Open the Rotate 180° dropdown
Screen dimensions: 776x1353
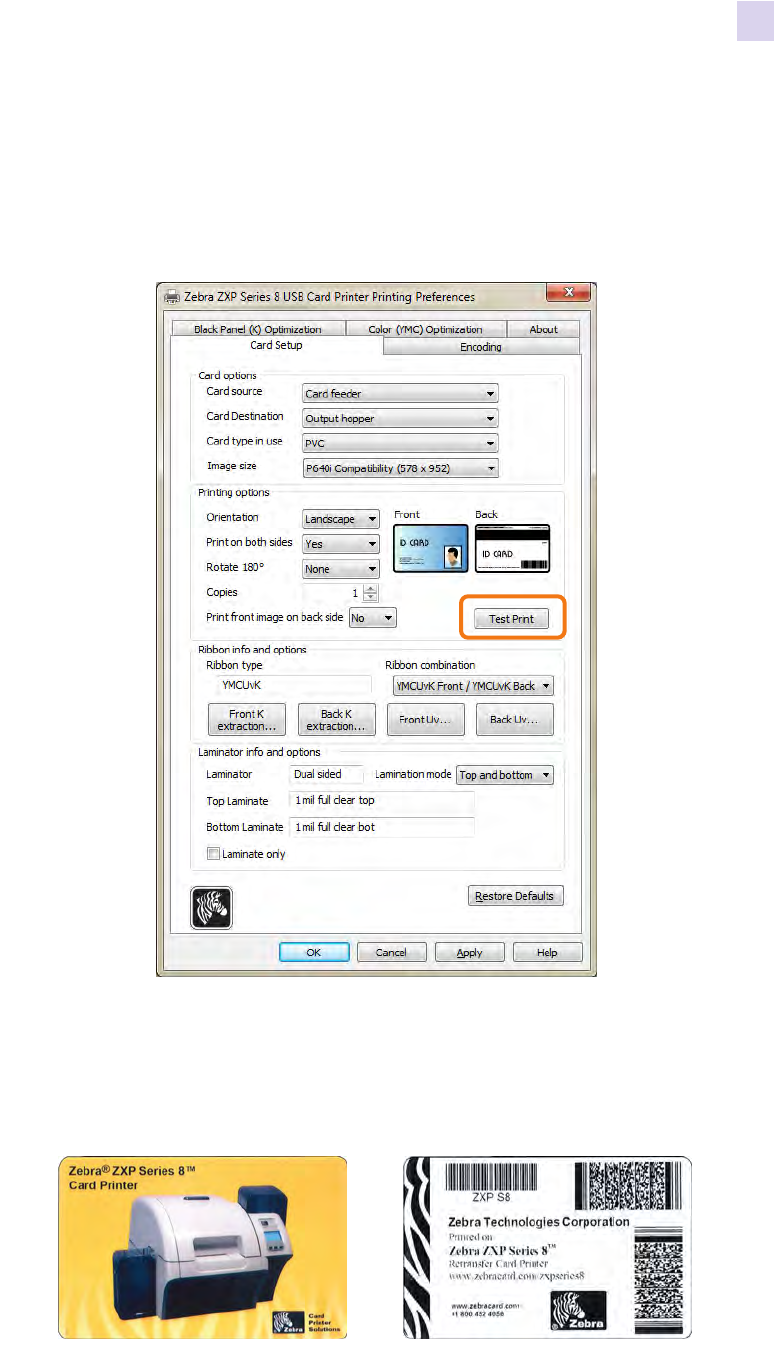[341, 568]
